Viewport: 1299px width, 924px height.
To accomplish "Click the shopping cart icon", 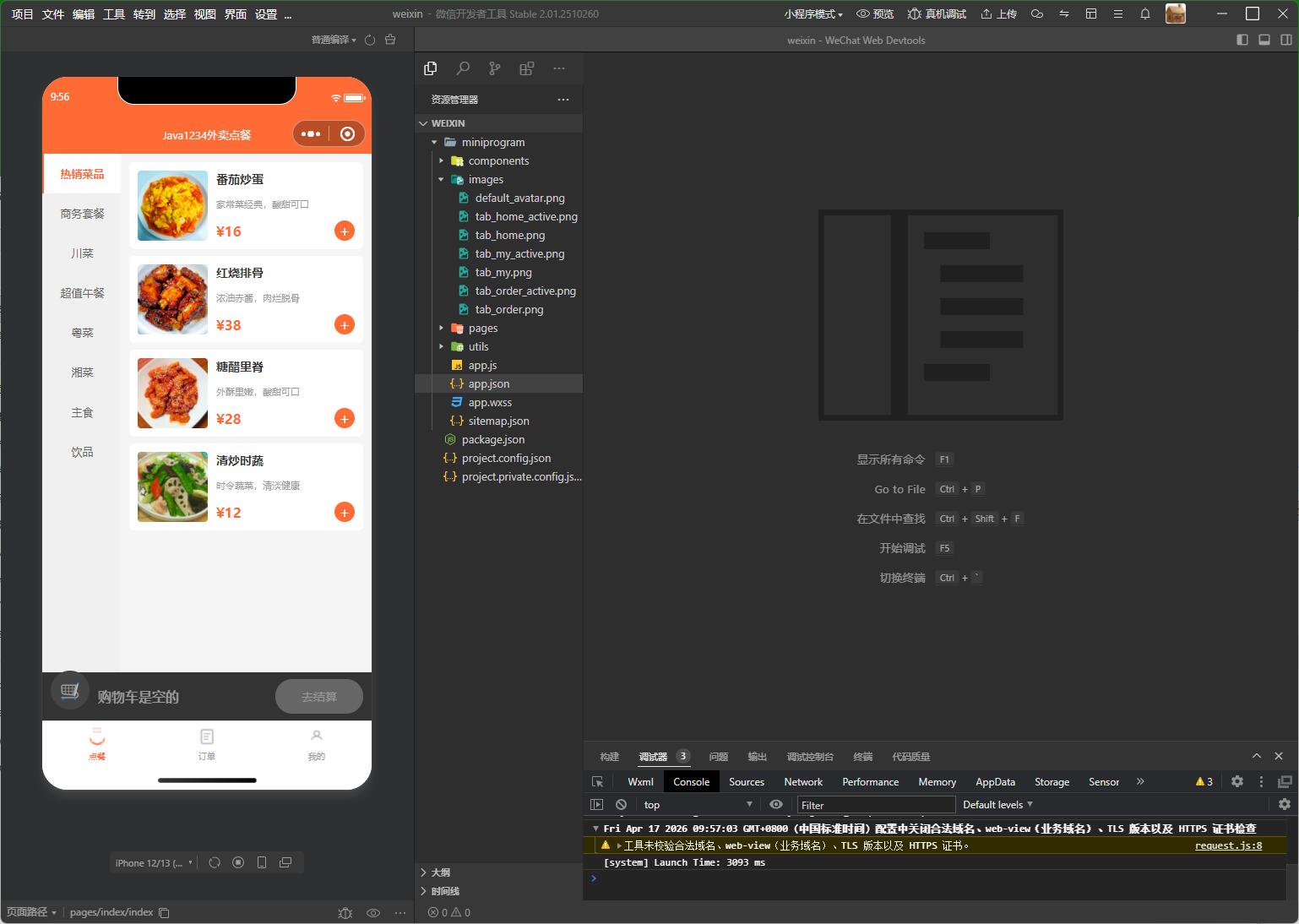I will (70, 691).
